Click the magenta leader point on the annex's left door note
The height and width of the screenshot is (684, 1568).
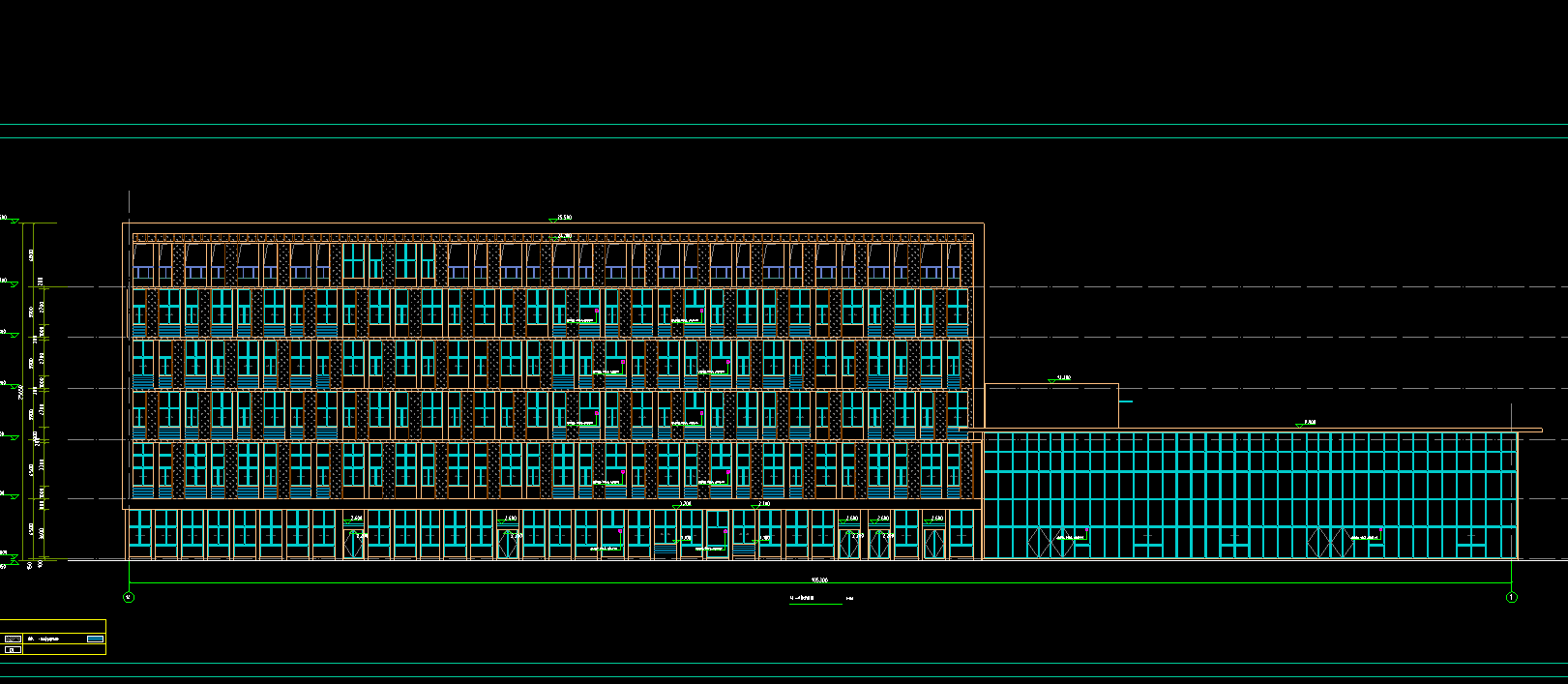1086,530
